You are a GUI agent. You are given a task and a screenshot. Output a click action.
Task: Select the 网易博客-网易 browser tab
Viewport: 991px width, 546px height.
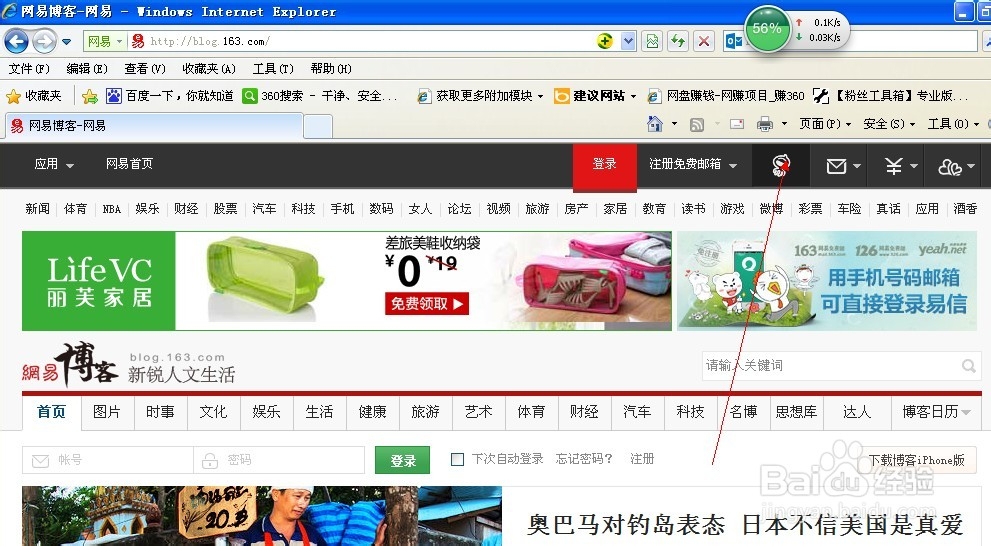[x=154, y=126]
